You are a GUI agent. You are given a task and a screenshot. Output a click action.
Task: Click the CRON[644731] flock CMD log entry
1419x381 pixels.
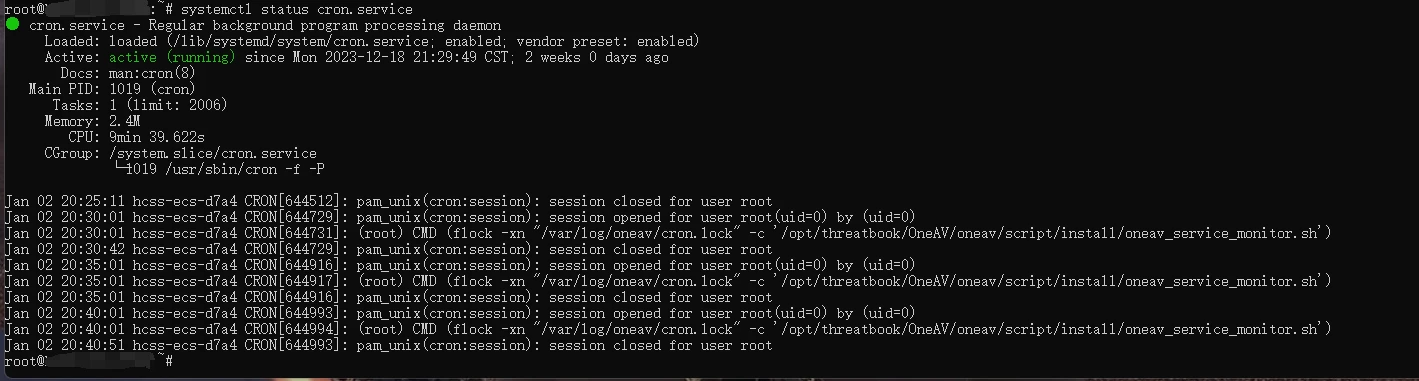pos(668,233)
